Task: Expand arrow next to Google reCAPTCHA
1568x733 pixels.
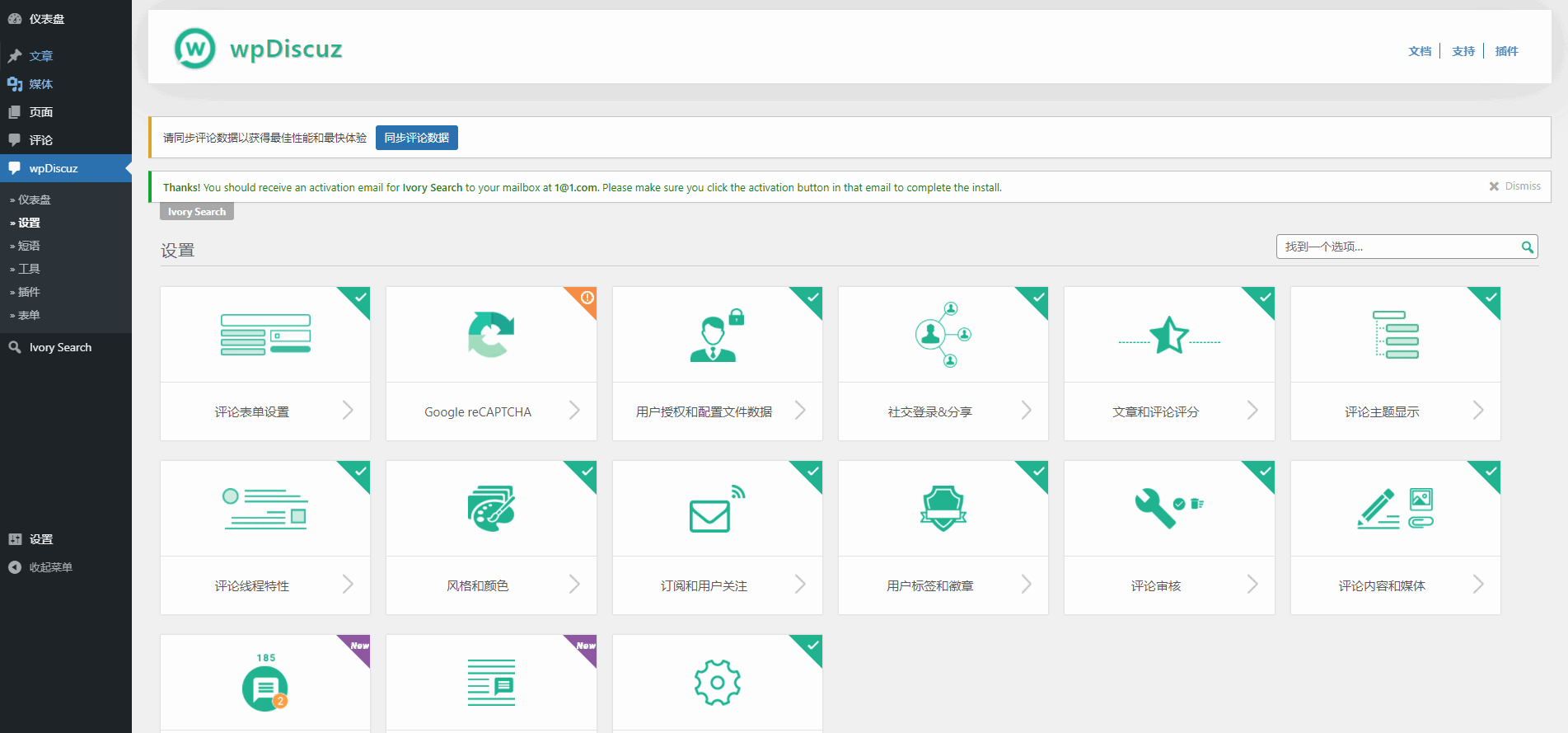Action: coord(574,411)
